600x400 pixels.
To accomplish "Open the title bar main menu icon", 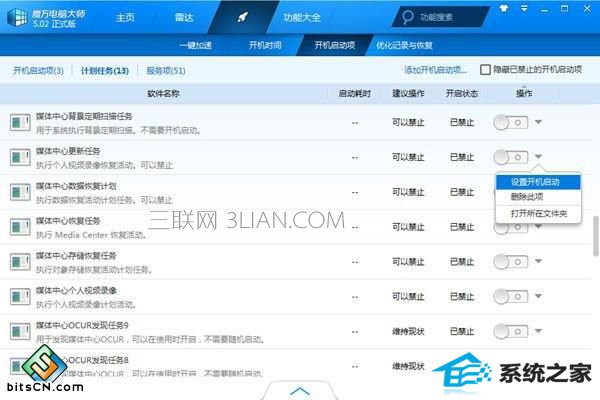I will [x=524, y=8].
